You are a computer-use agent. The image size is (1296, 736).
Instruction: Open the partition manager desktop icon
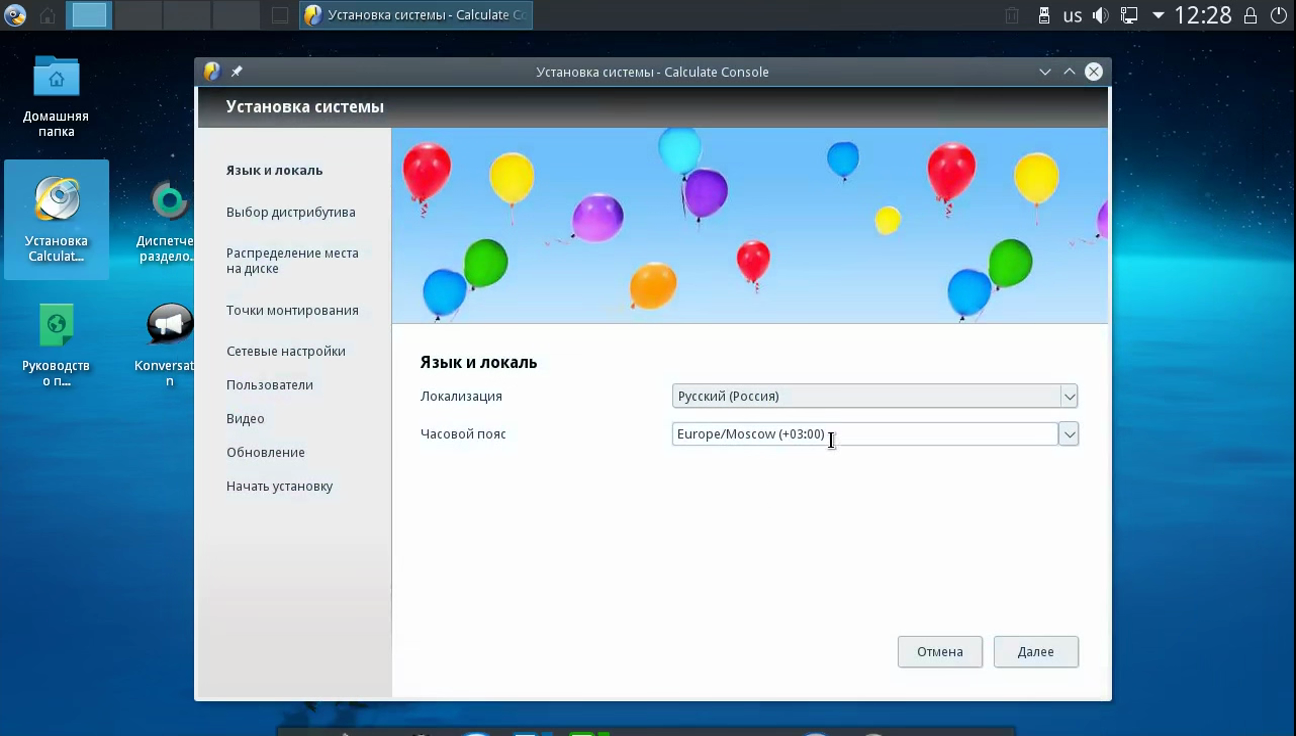[169, 218]
